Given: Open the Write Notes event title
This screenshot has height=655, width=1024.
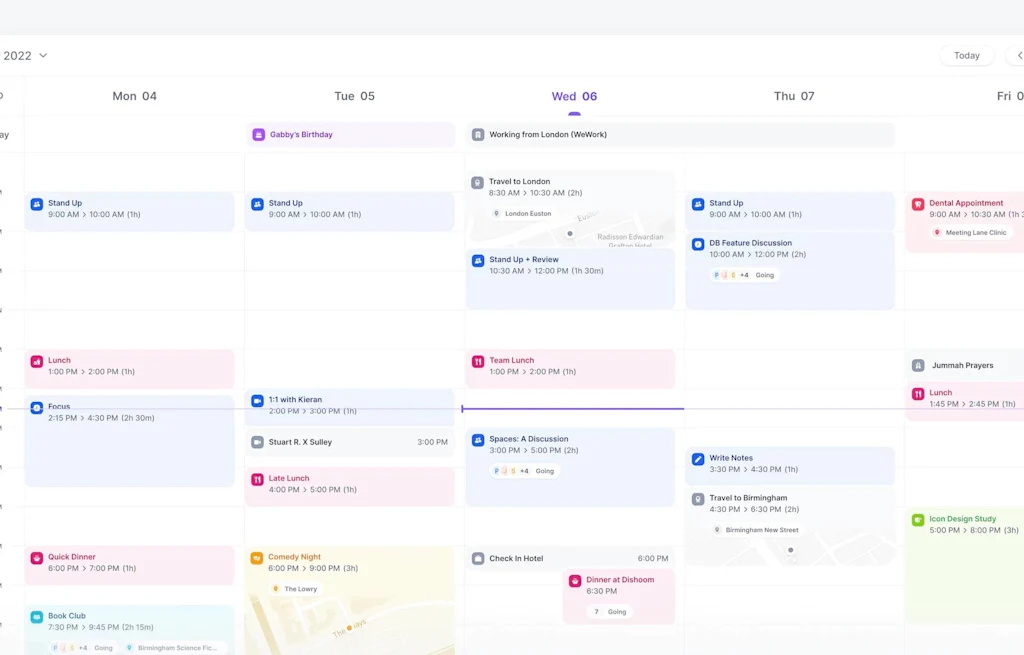Looking at the screenshot, I should point(731,458).
